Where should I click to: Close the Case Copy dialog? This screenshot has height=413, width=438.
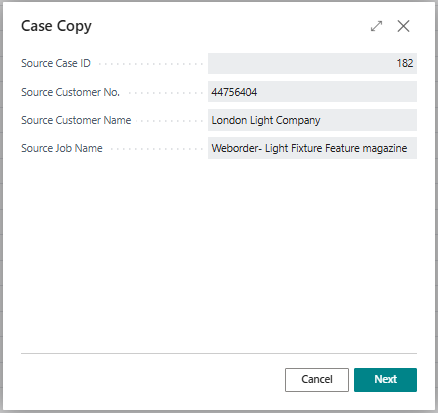click(403, 26)
